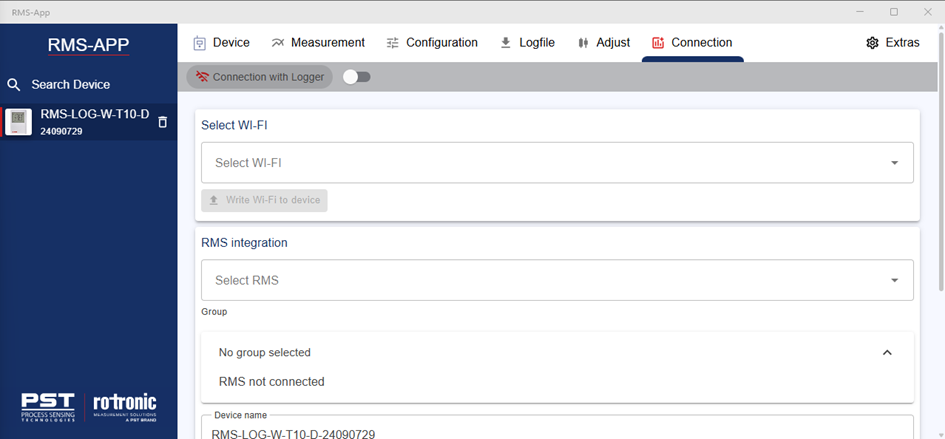Click the upload icon beside Write Wi-Fi
Image resolution: width=945 pixels, height=439 pixels.
point(213,200)
